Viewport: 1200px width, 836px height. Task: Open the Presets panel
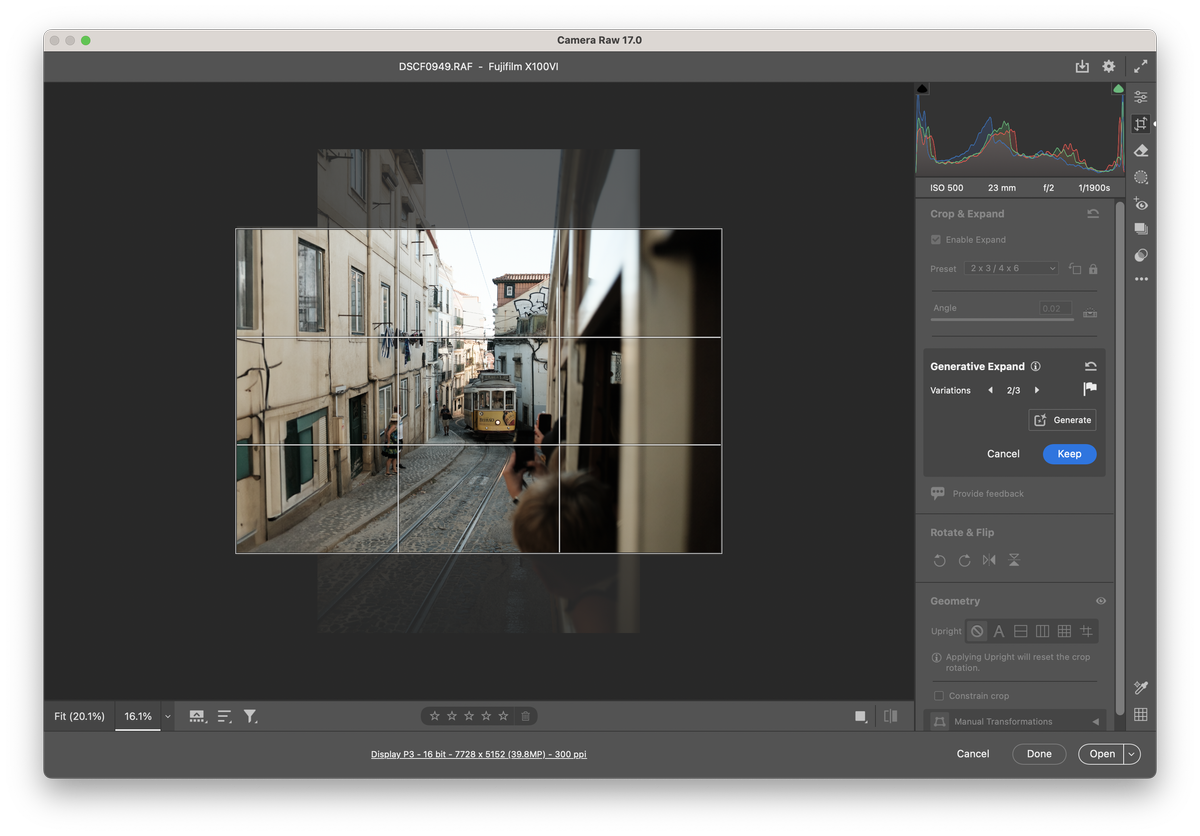[x=1140, y=228]
